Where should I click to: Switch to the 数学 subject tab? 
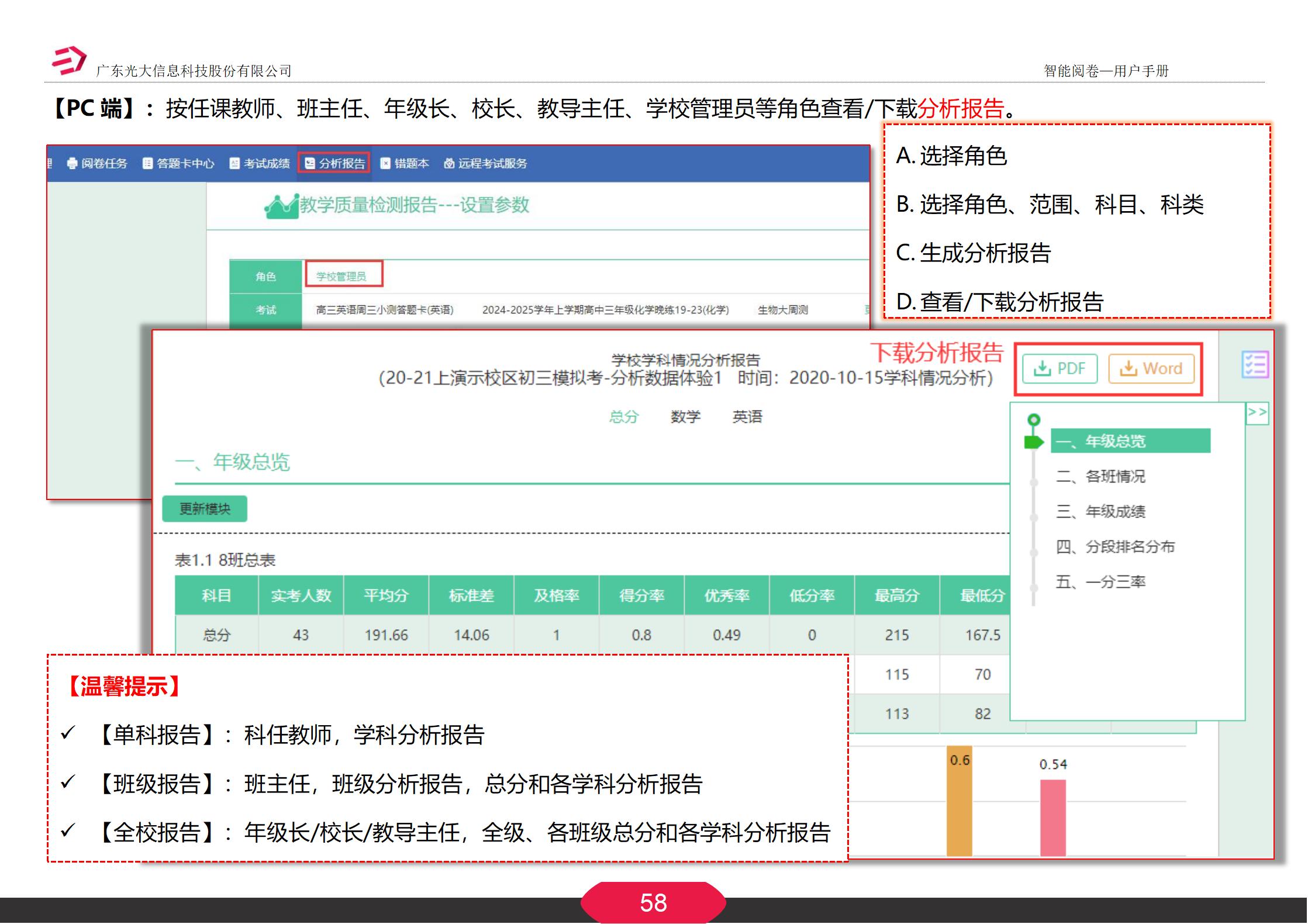tap(686, 416)
